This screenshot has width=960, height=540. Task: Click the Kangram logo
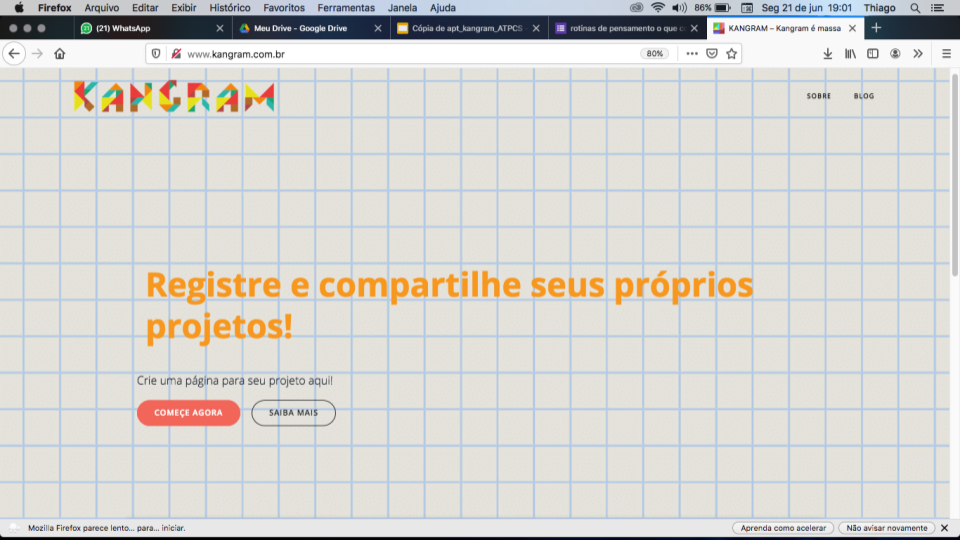pyautogui.click(x=174, y=96)
